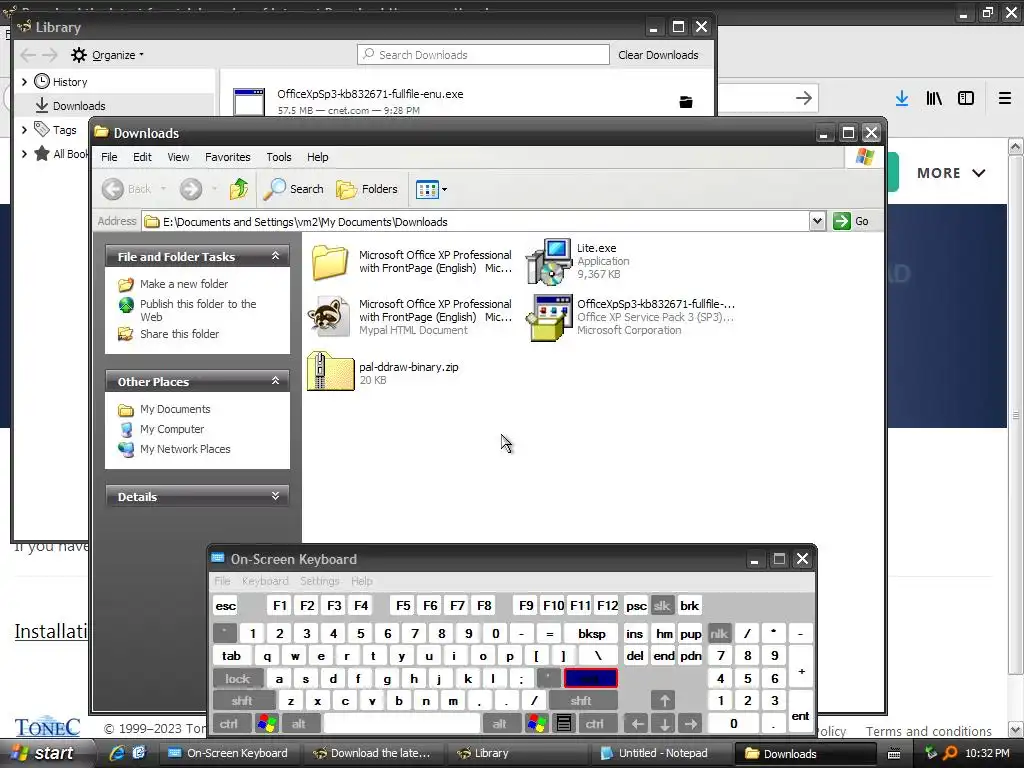Click the address bar path field
Image resolution: width=1024 pixels, height=768 pixels.
click(x=475, y=221)
